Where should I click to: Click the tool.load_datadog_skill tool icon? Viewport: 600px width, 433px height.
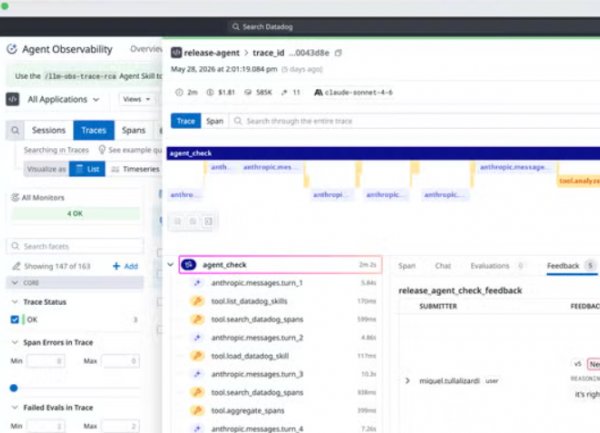pyautogui.click(x=197, y=356)
